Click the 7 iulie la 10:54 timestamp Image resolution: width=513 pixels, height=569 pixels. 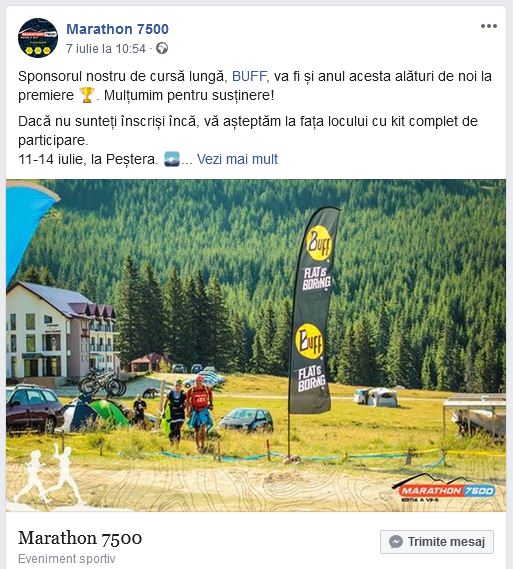pyautogui.click(x=106, y=49)
